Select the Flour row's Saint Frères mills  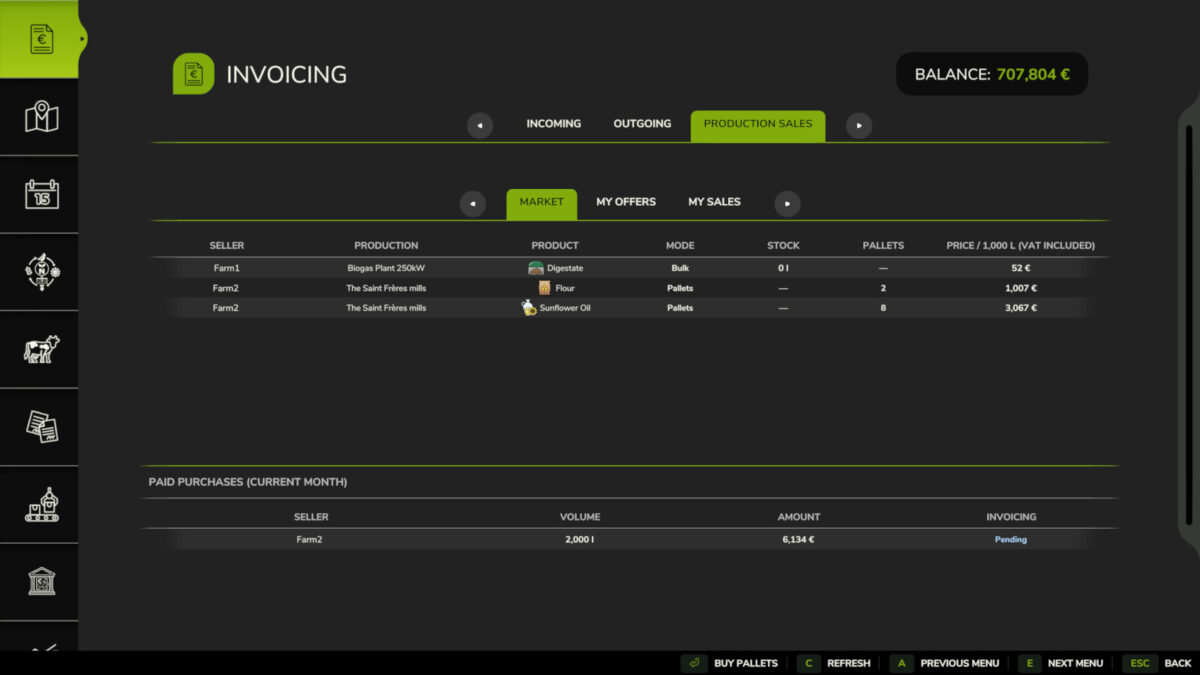pos(386,288)
